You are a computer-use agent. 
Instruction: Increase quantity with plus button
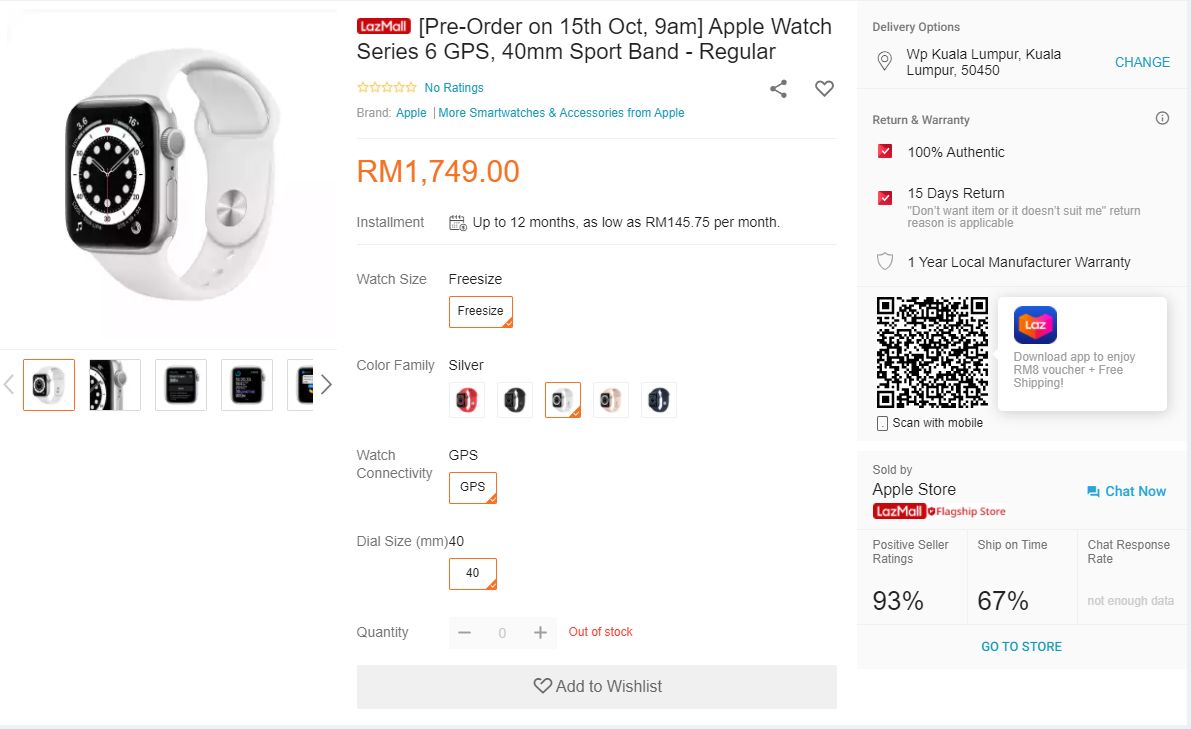pyautogui.click(x=540, y=632)
